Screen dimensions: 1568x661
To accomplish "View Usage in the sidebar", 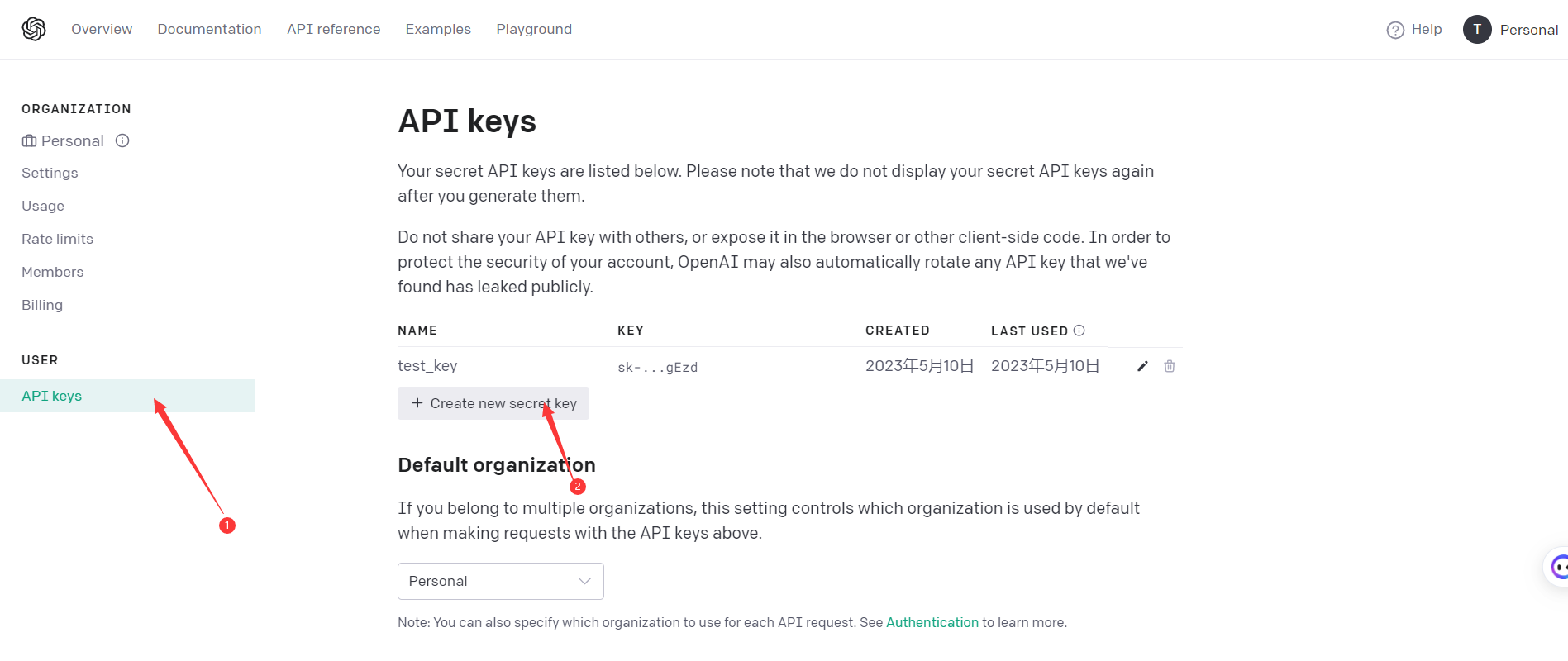I will [x=43, y=206].
